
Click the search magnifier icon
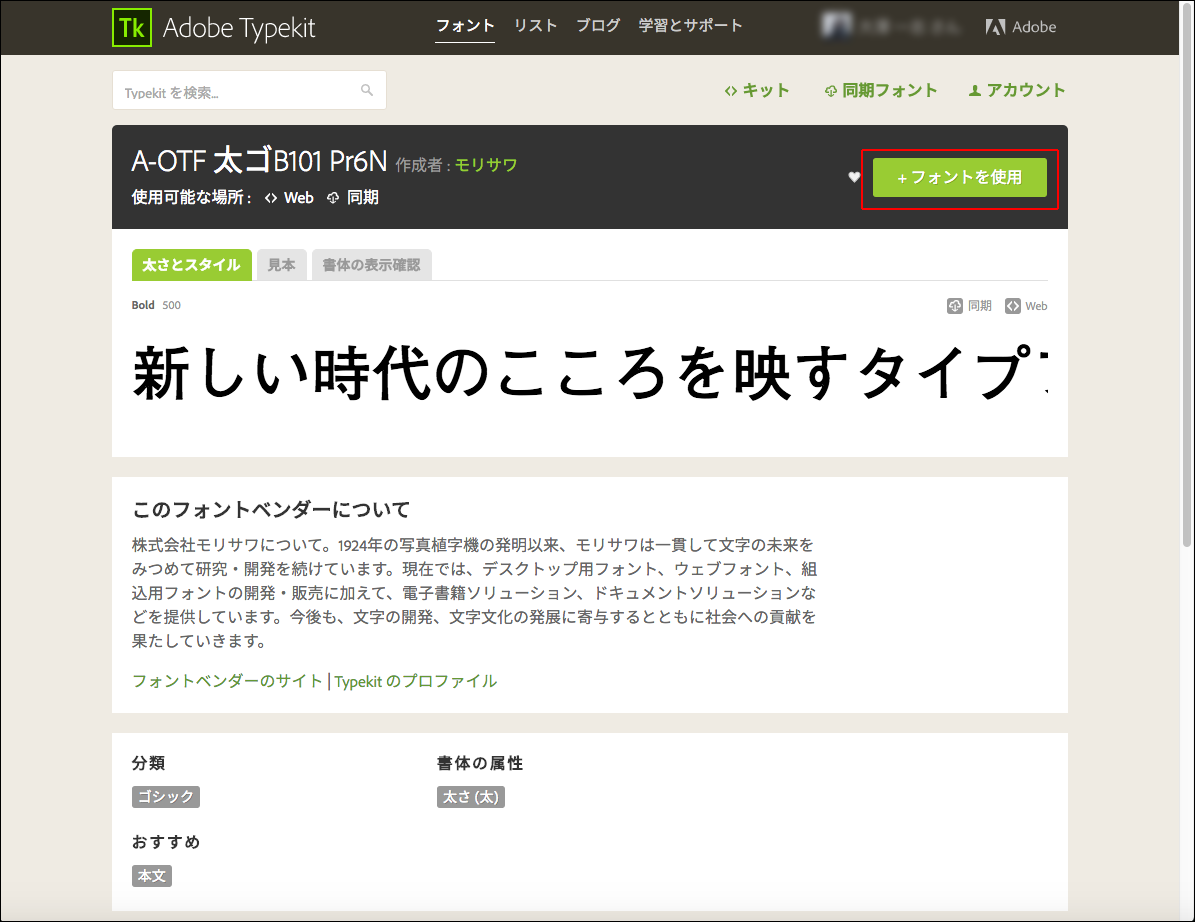pyautogui.click(x=367, y=90)
